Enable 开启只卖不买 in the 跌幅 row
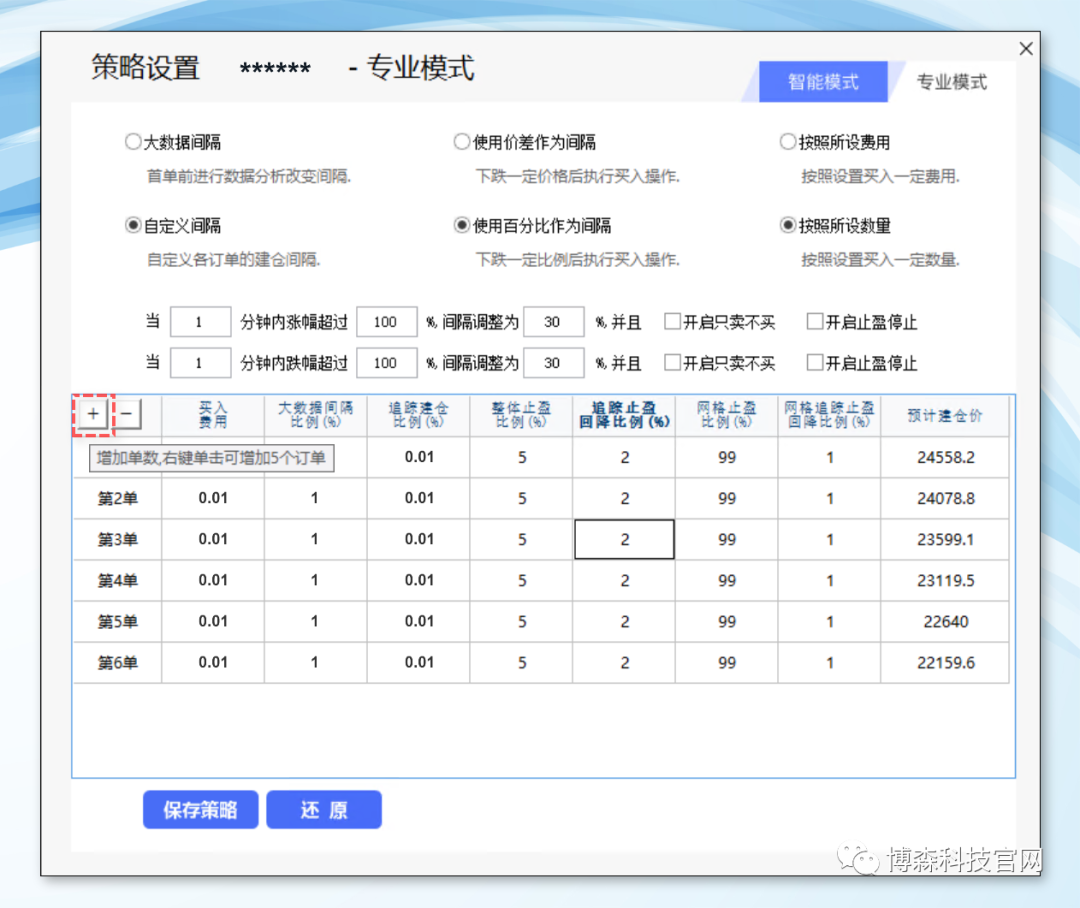1080x908 pixels. tap(672, 363)
